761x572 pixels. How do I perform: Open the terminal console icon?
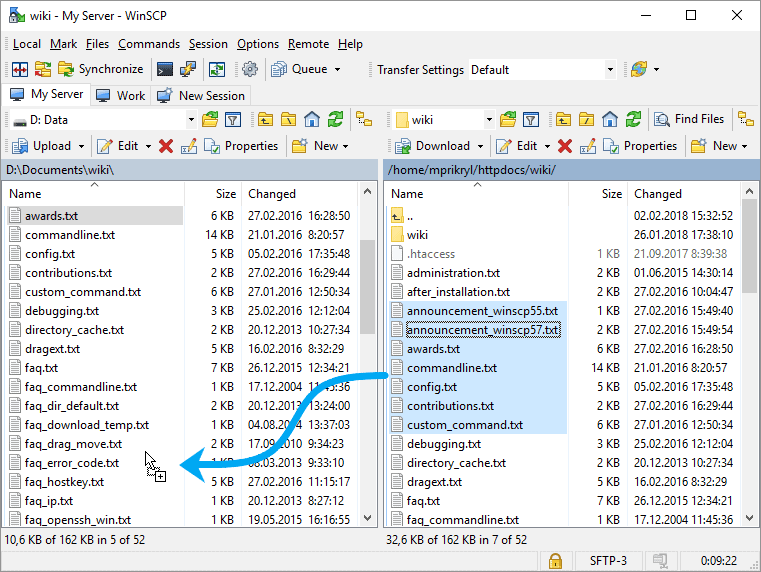[x=165, y=69]
